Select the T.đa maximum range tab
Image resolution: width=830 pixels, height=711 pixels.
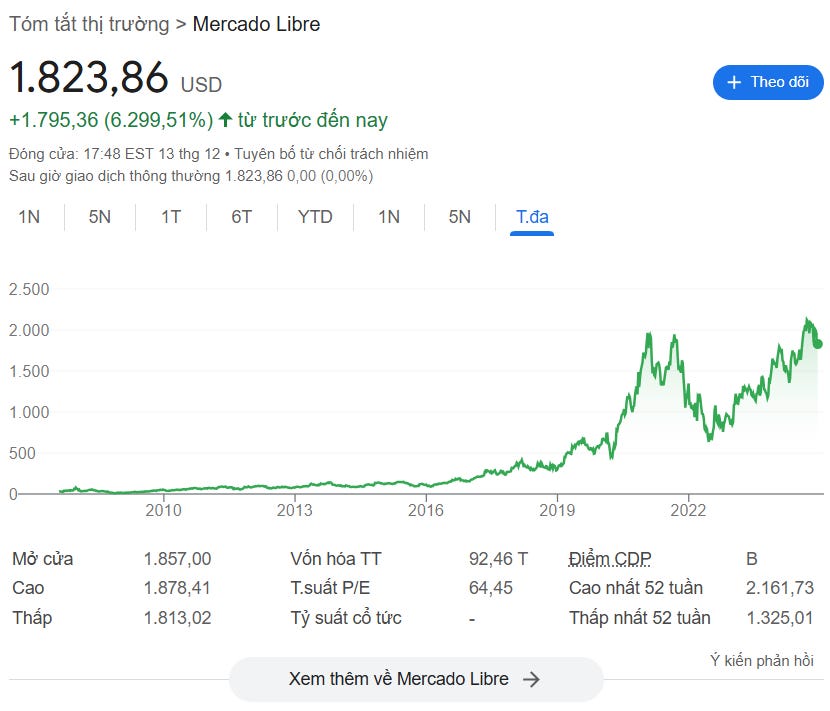pyautogui.click(x=532, y=217)
